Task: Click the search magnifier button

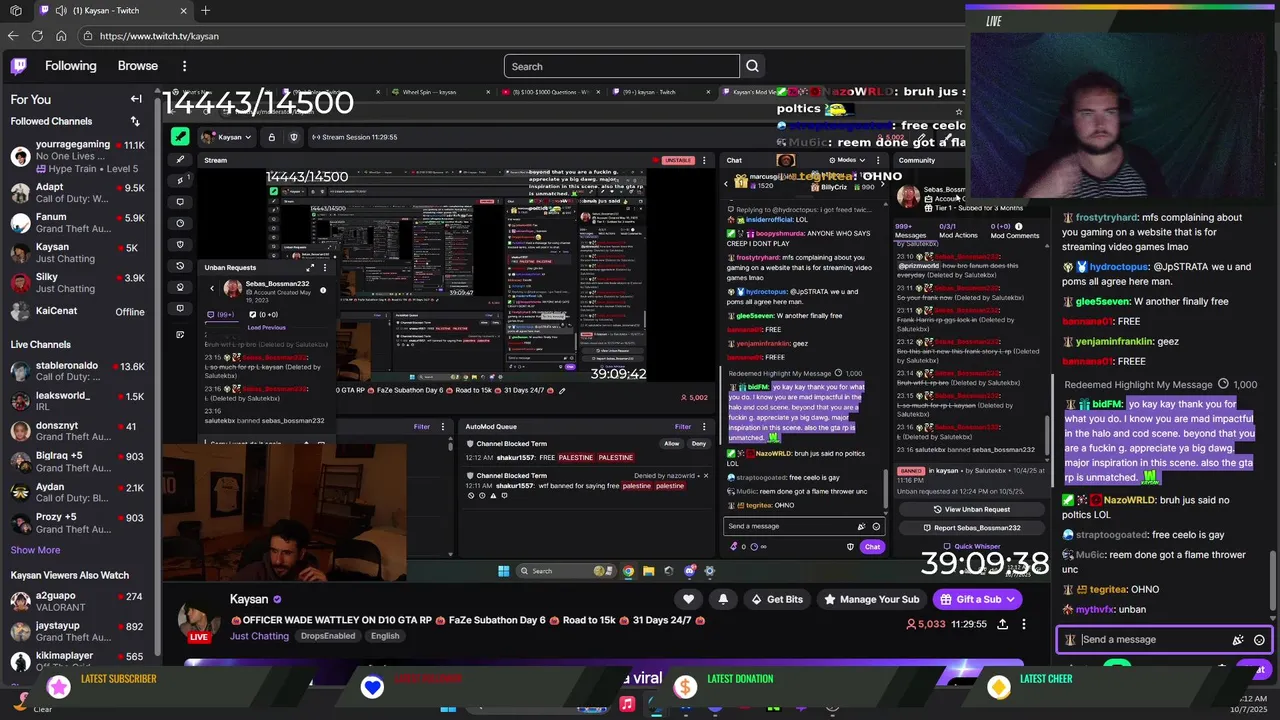Action: [x=753, y=66]
